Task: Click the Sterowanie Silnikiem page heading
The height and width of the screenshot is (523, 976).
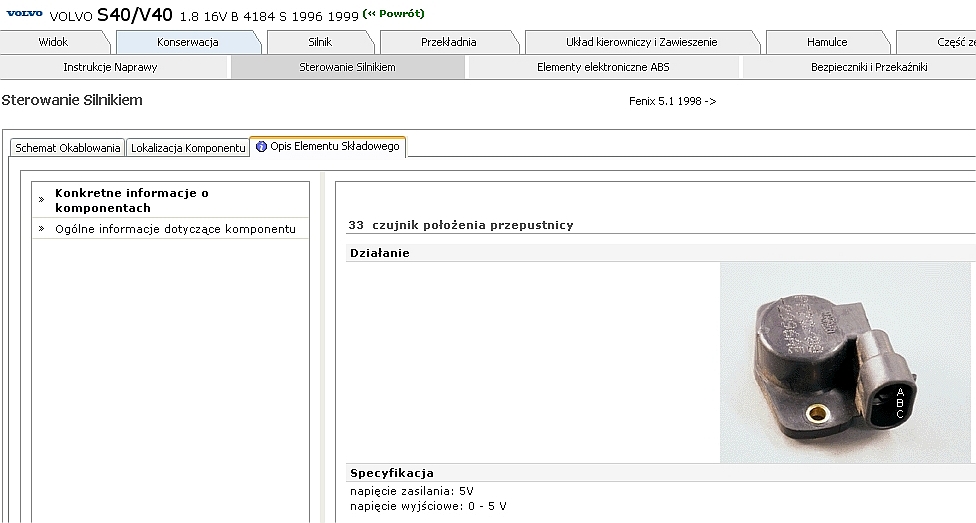Action: (72, 100)
